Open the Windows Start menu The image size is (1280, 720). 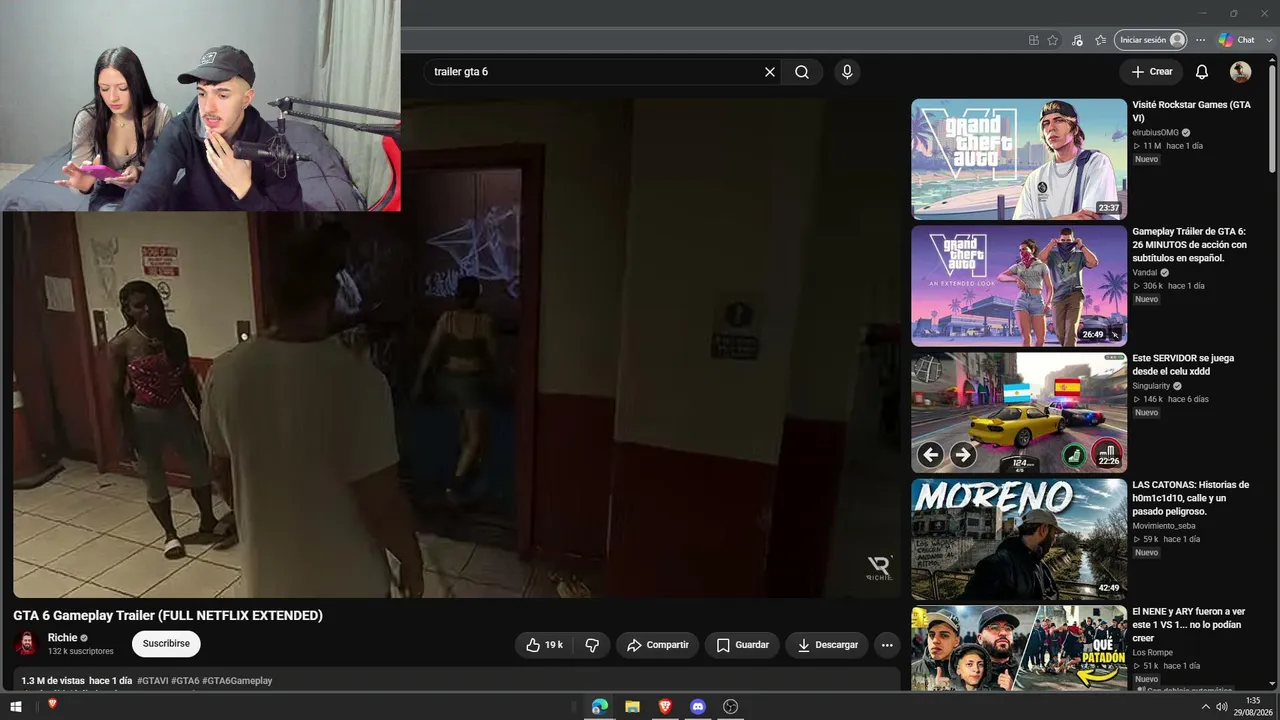16,706
